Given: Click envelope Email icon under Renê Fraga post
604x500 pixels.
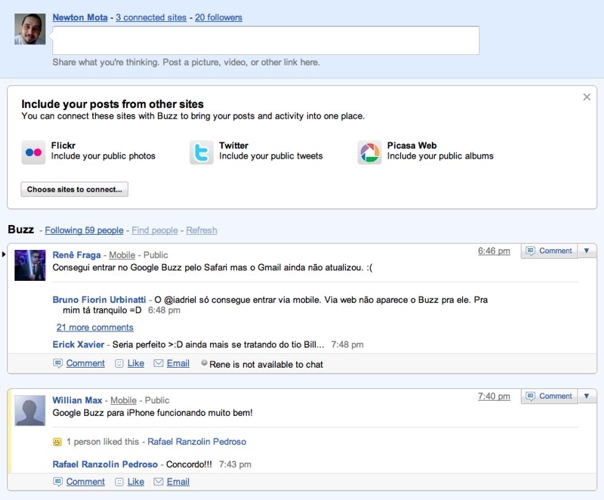Looking at the screenshot, I should [158, 363].
